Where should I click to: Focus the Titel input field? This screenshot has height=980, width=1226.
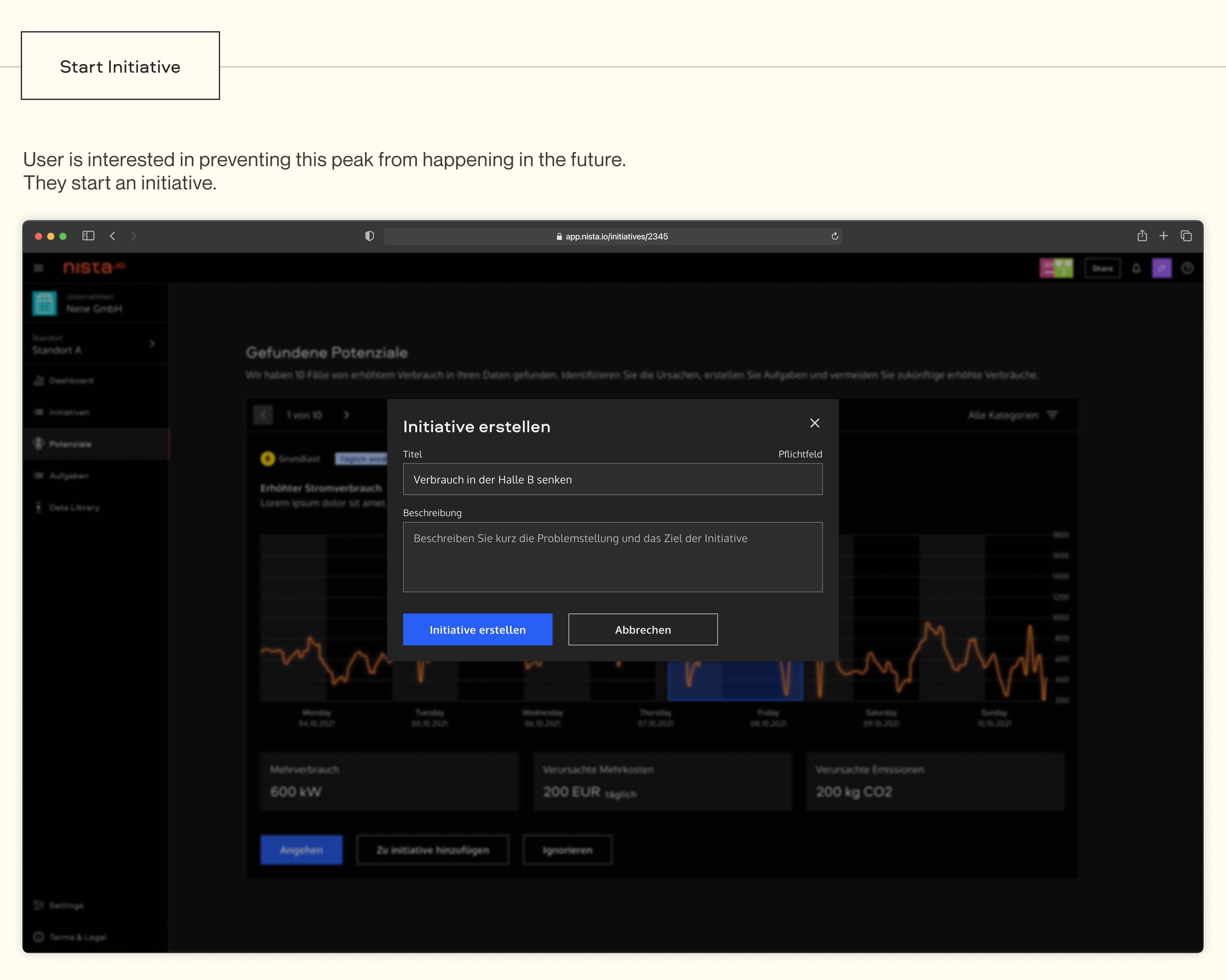pos(612,479)
